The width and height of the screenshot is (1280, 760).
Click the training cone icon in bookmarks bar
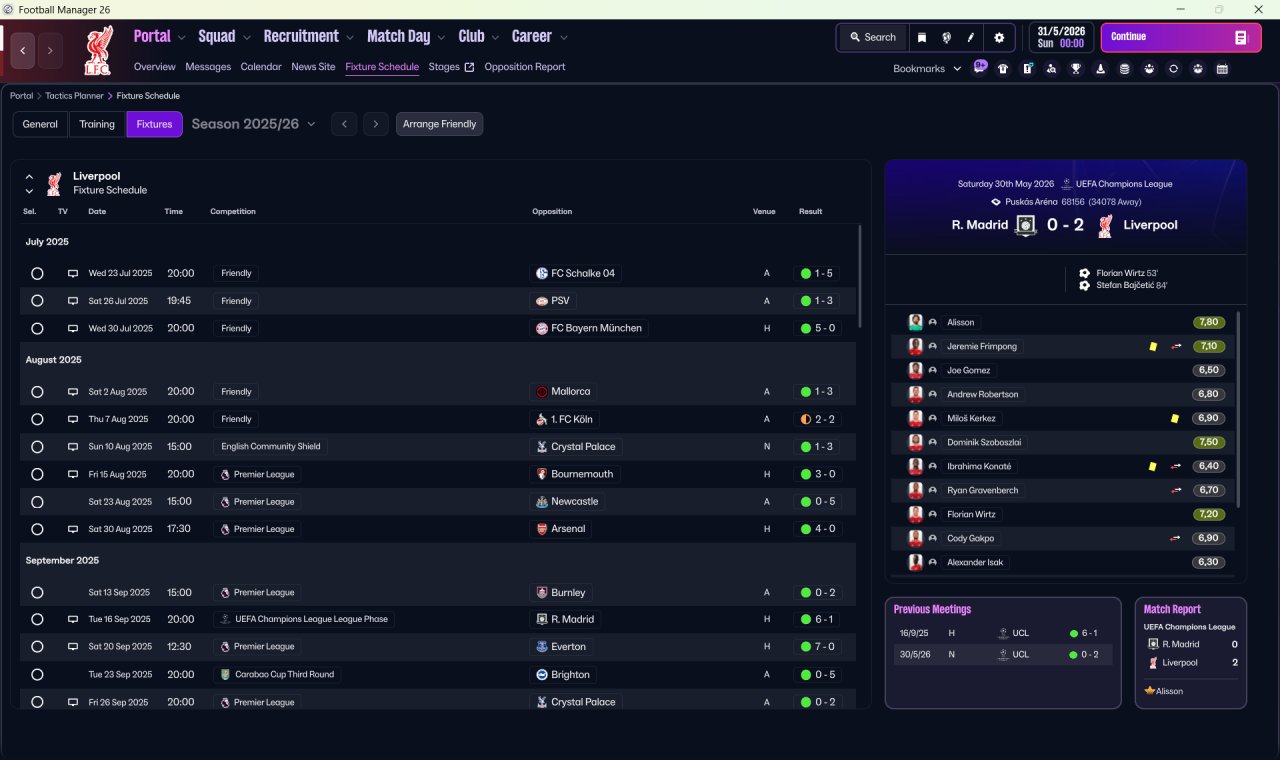pos(1100,69)
